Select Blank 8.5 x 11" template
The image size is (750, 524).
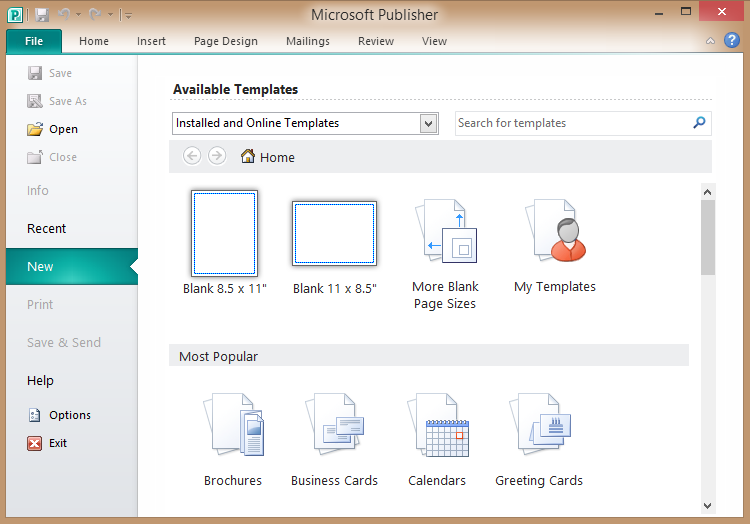point(224,242)
